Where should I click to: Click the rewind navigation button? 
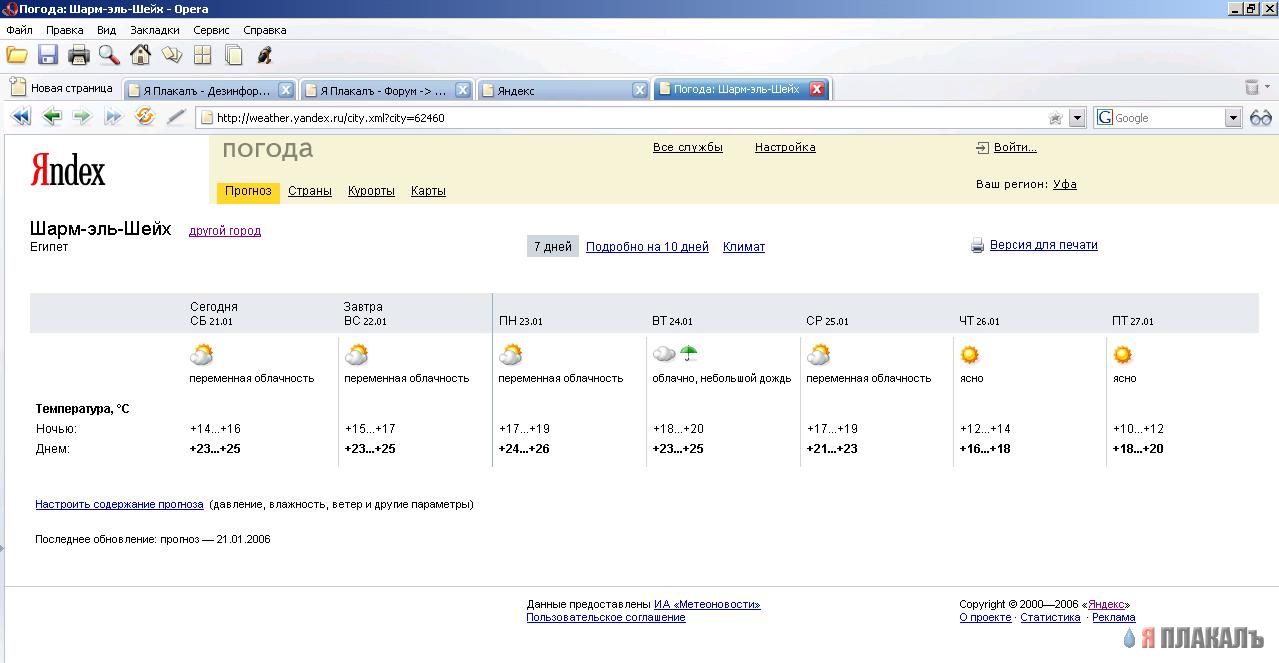21,117
